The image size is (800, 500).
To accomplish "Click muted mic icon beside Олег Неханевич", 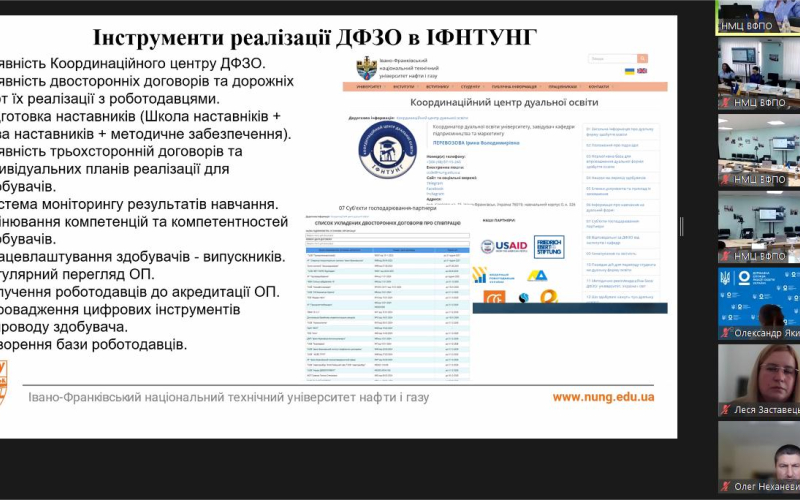I will 725,486.
